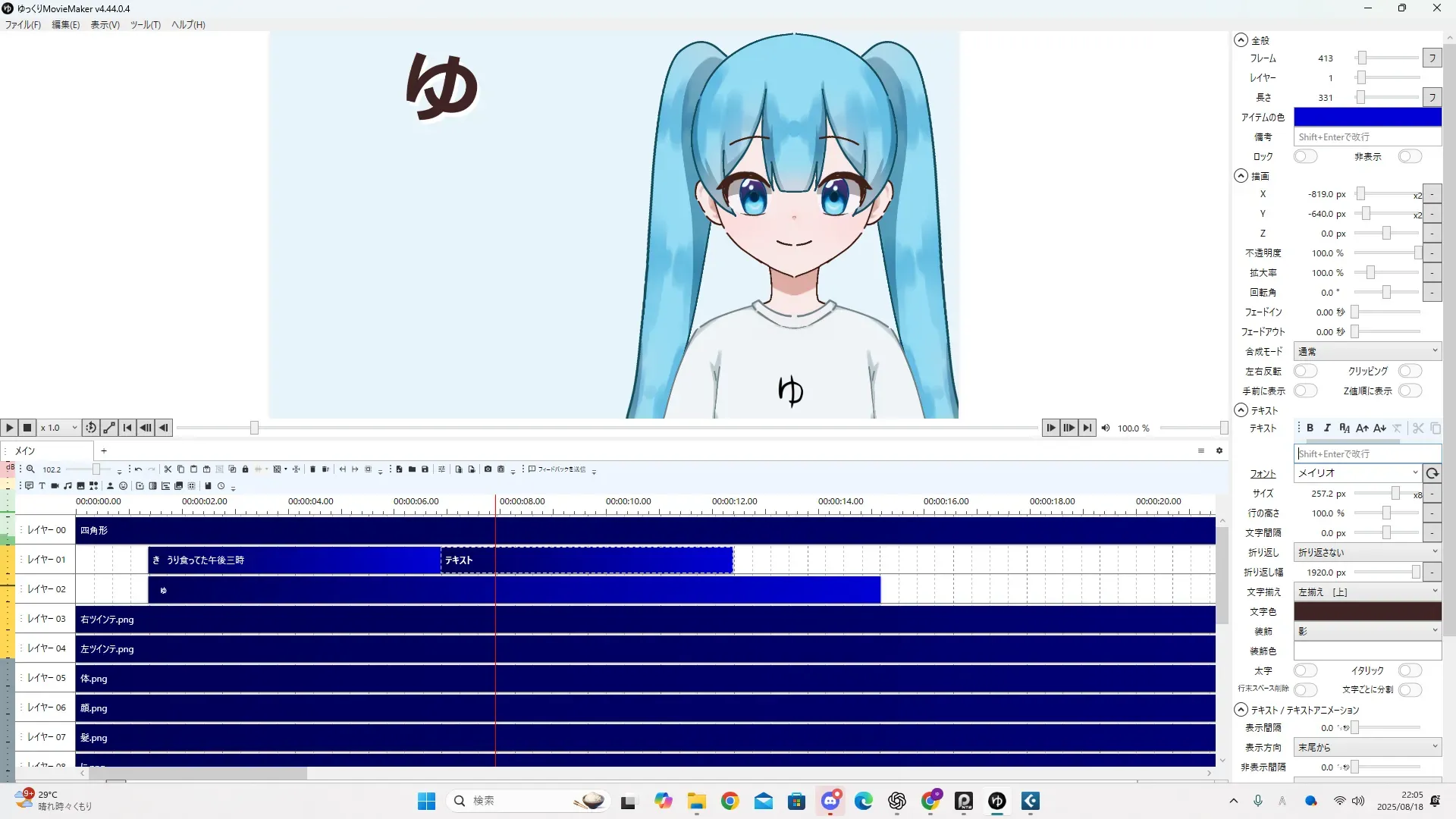Viewport: 1456px width, 819px height.
Task: Click the 文字色 text color swatch
Action: point(1367,611)
